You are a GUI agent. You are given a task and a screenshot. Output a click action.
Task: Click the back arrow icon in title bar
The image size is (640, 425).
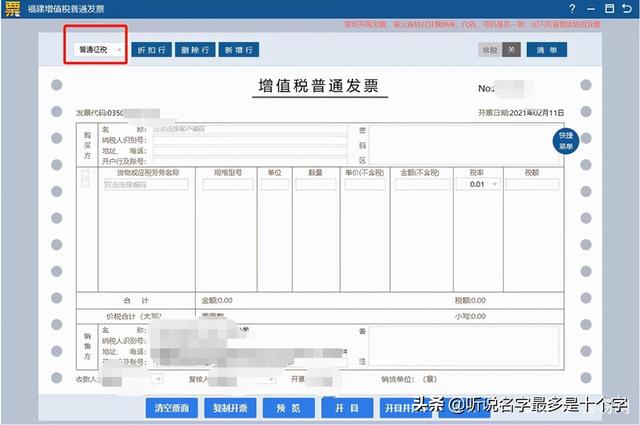(x=627, y=9)
